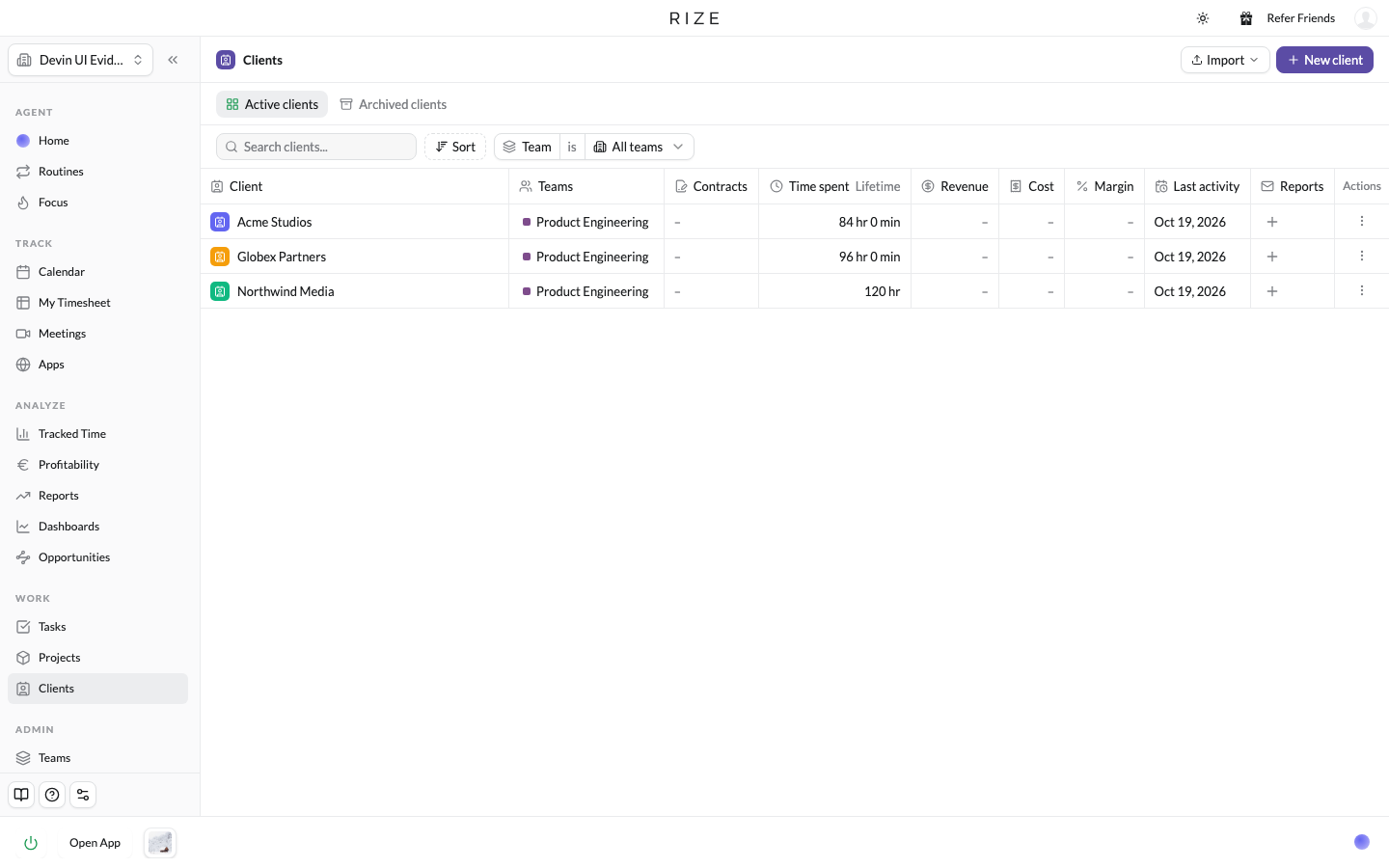
Task: Add a report for Northwind Media
Action: [x=1272, y=291]
